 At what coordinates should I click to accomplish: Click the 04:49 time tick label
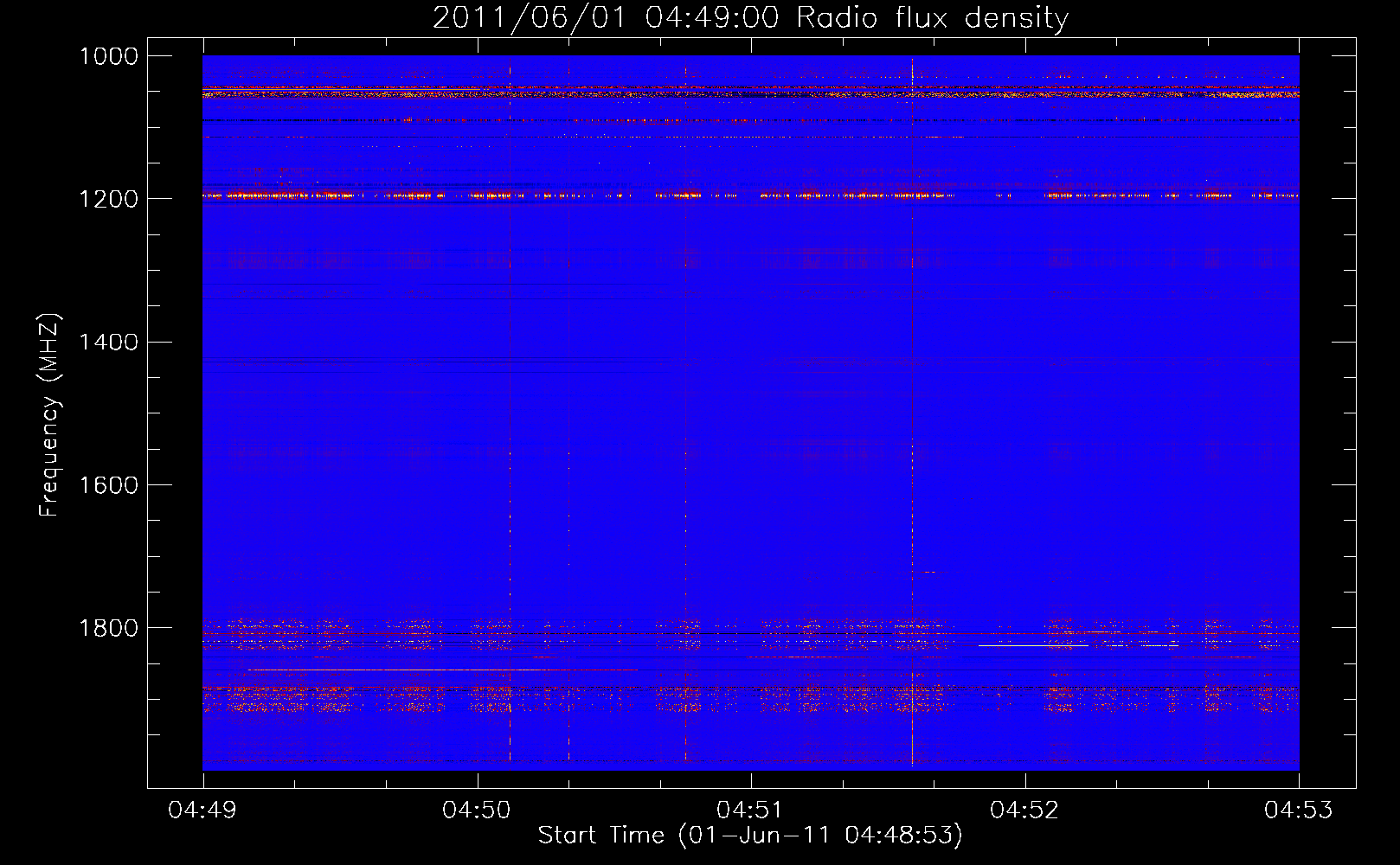[x=202, y=811]
